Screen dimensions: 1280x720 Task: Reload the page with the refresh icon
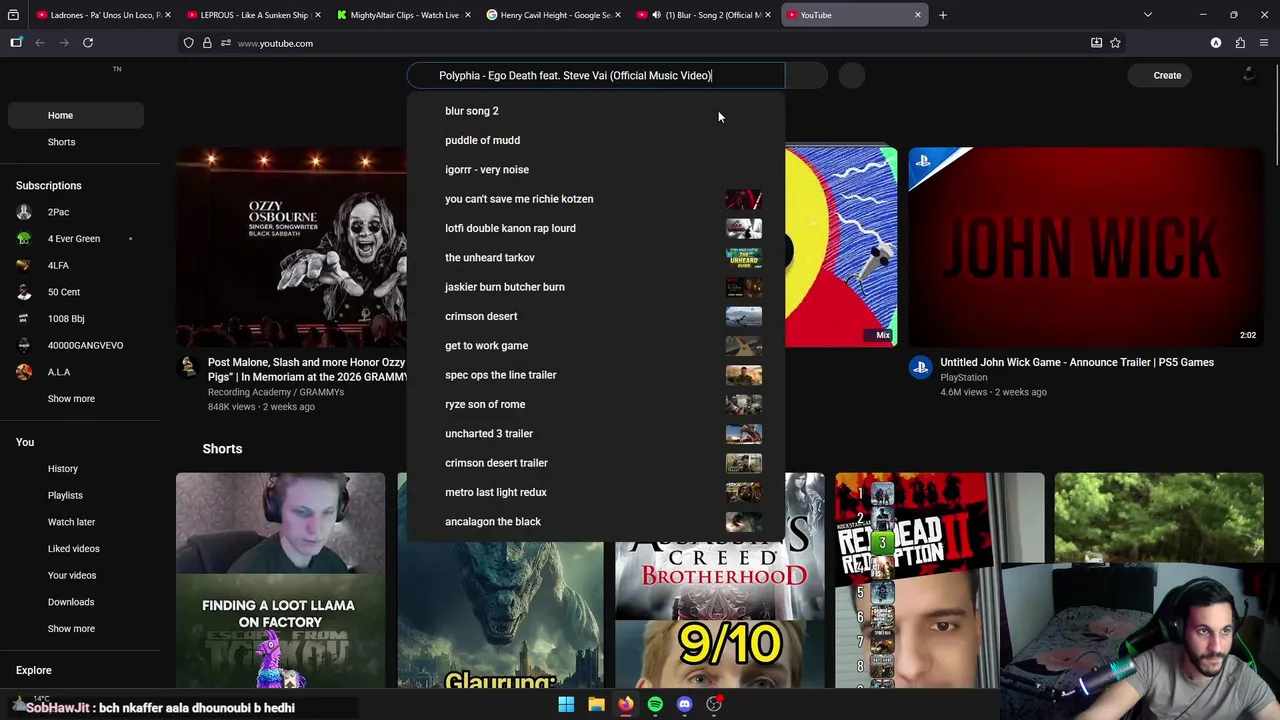pos(88,43)
